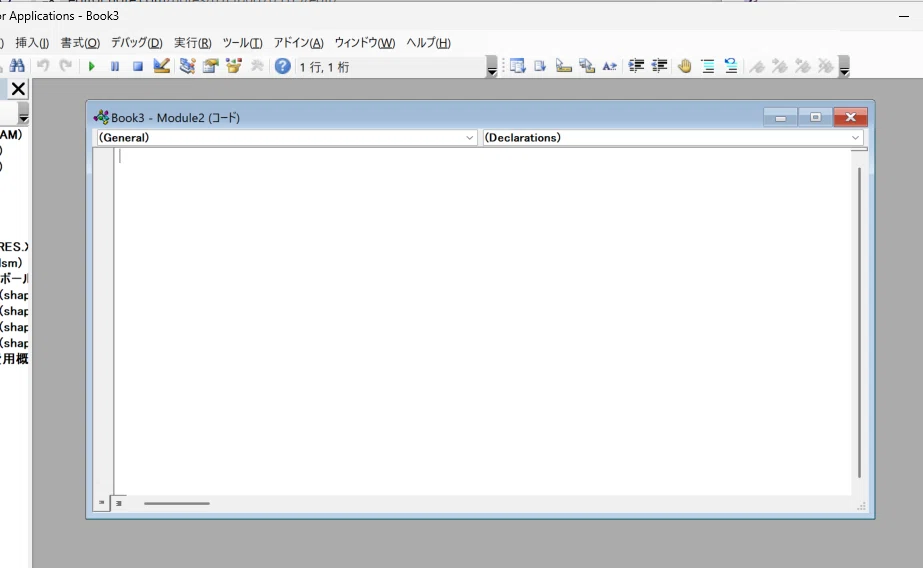Click the code window horizontal scrollbar
Viewport: 923px width, 568px height.
point(177,503)
